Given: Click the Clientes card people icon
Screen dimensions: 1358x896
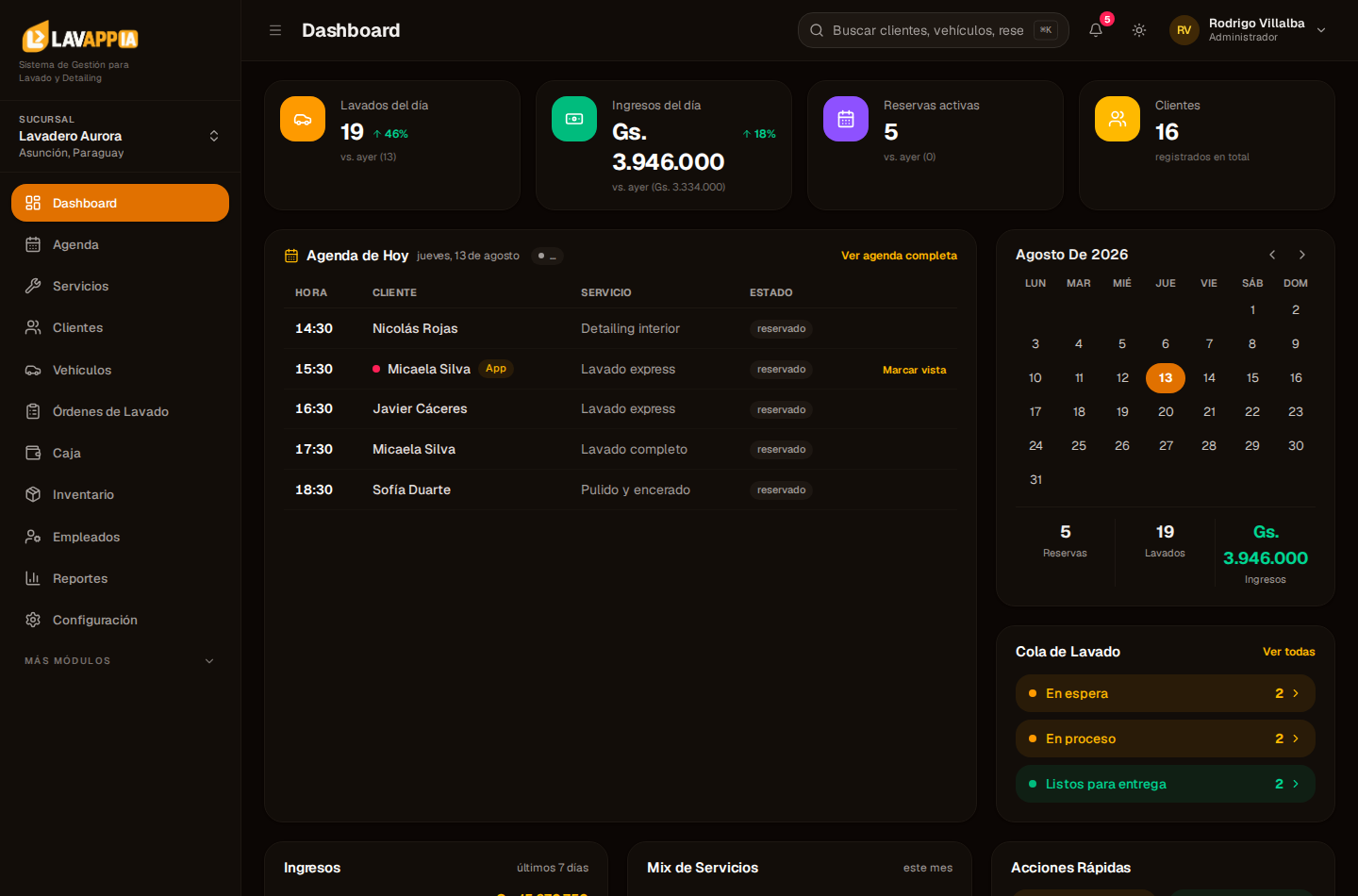Looking at the screenshot, I should pyautogui.click(x=1118, y=119).
